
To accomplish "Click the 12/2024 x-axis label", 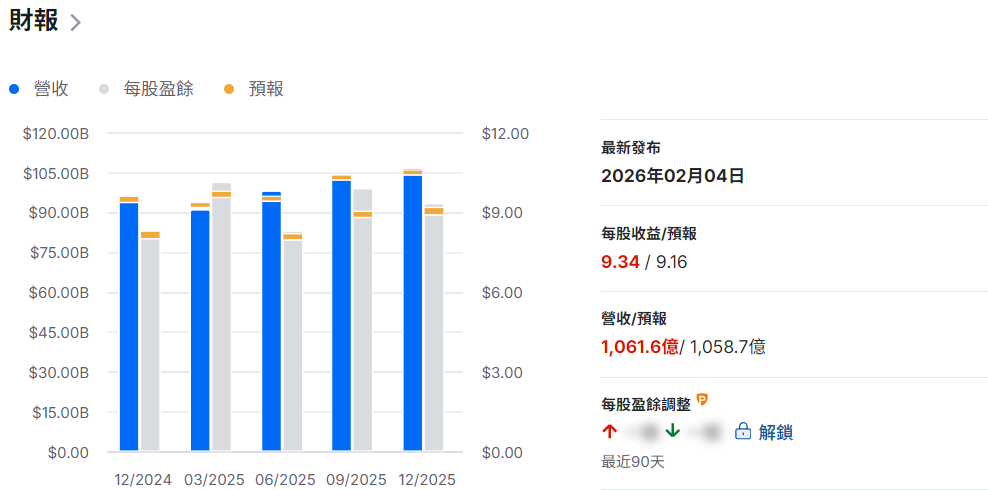I will click(x=143, y=480).
